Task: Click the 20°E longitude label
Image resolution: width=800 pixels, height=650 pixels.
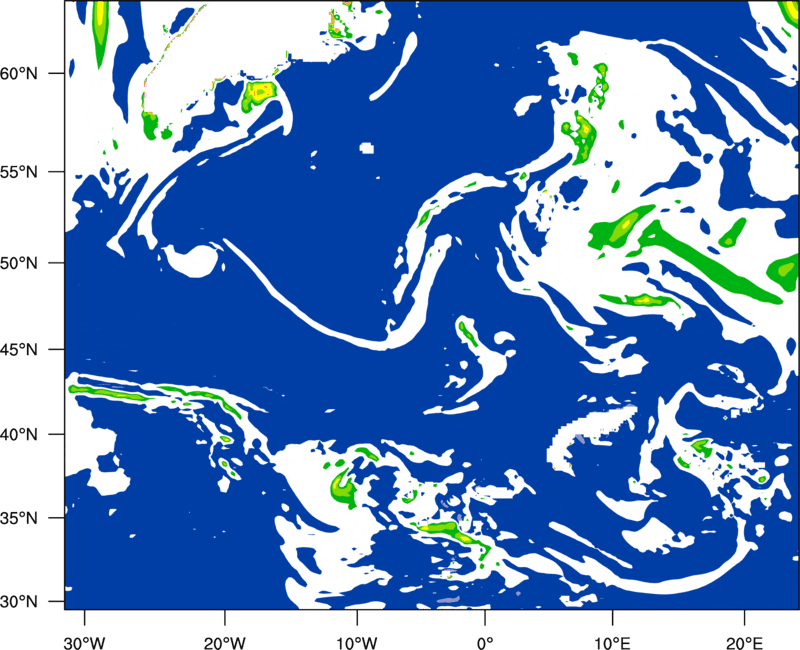Action: tap(744, 643)
